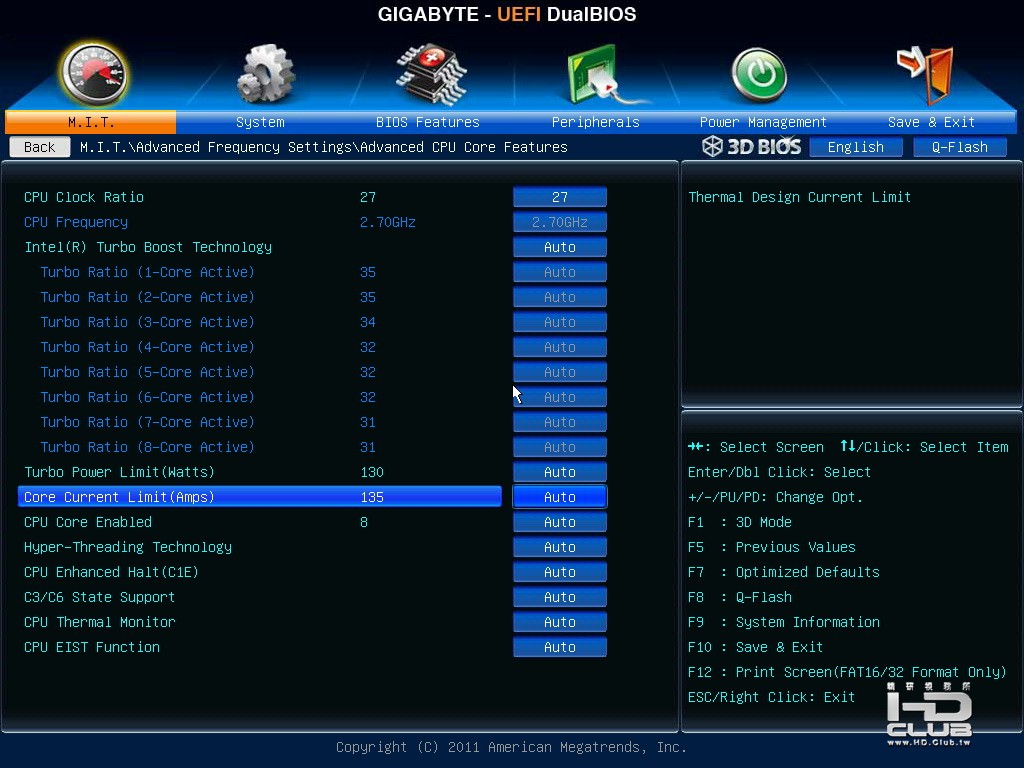Select CPU EIST Function label
The image size is (1024, 768).
pyautogui.click(x=91, y=647)
